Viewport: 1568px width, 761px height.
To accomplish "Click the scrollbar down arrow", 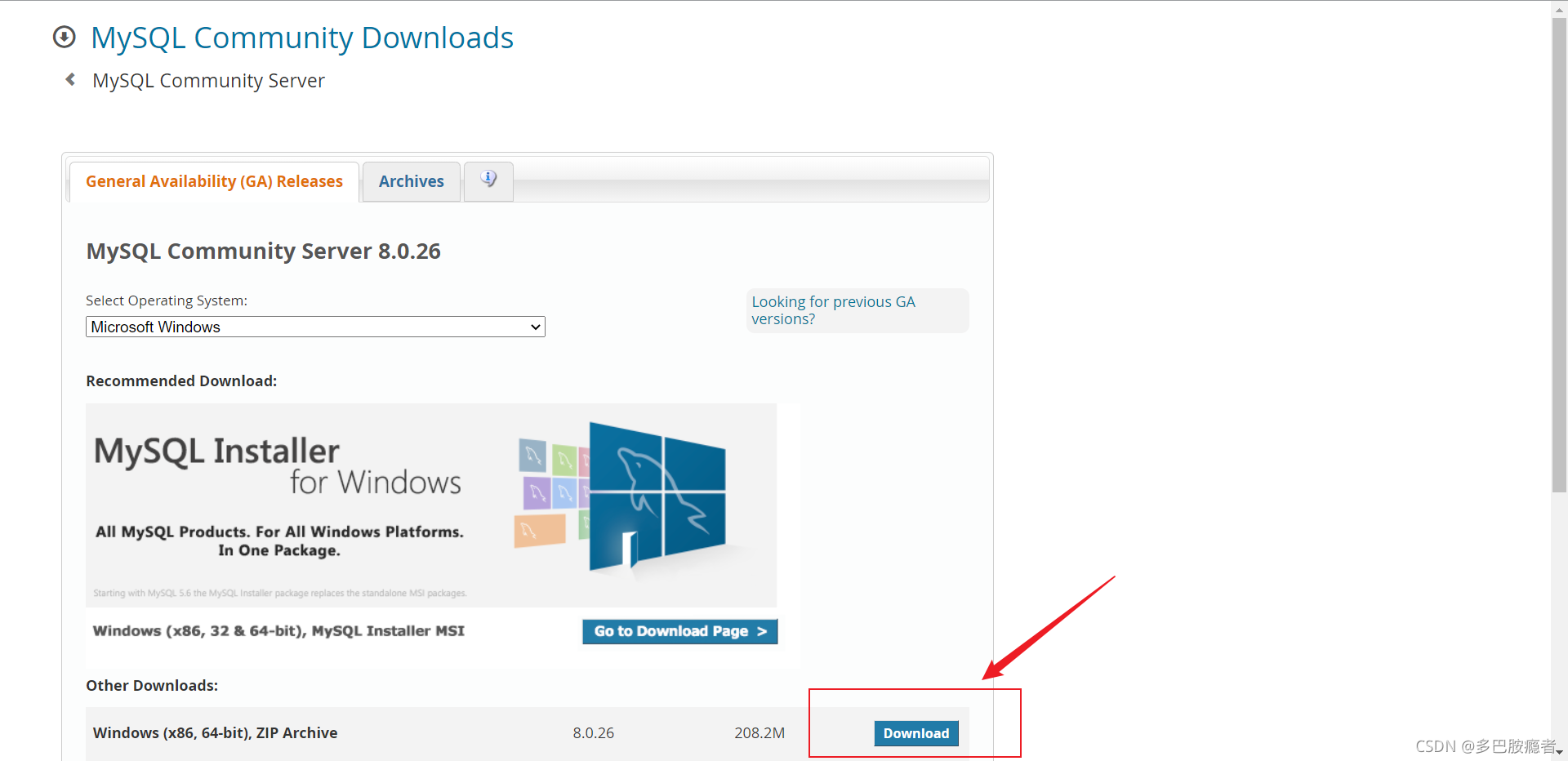I will [1559, 753].
